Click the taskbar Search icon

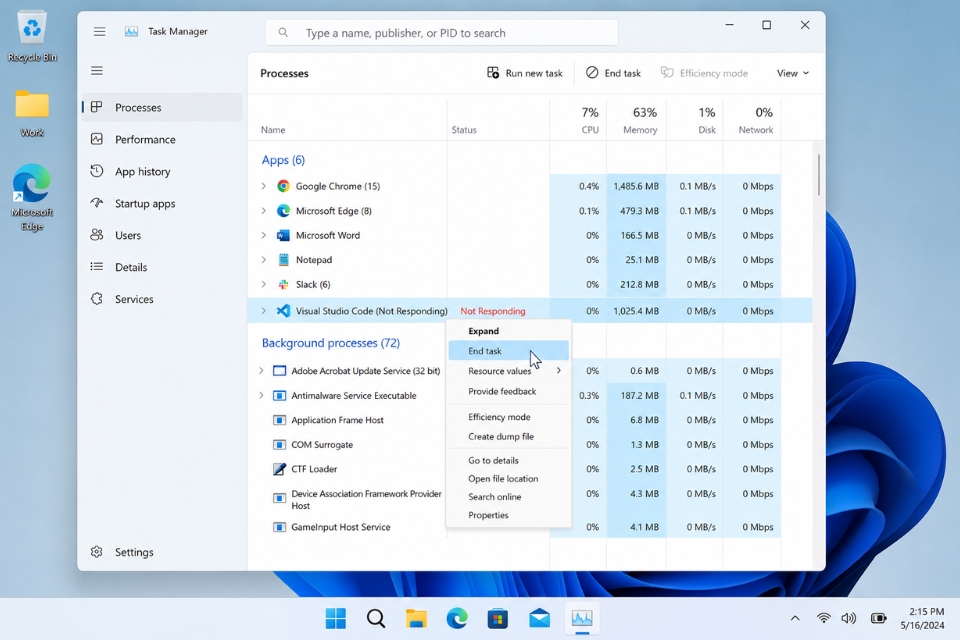coord(376,619)
